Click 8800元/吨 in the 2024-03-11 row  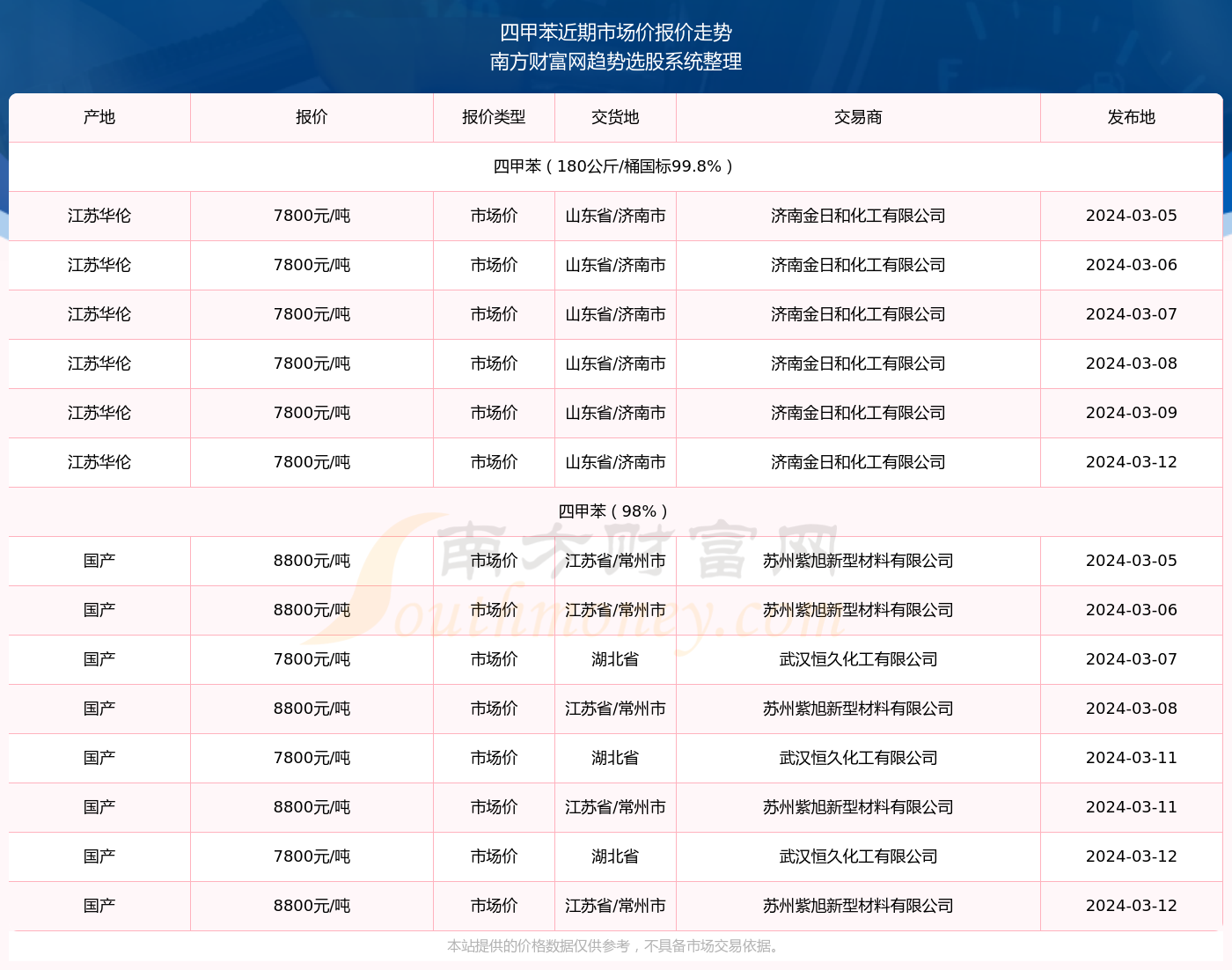[312, 807]
